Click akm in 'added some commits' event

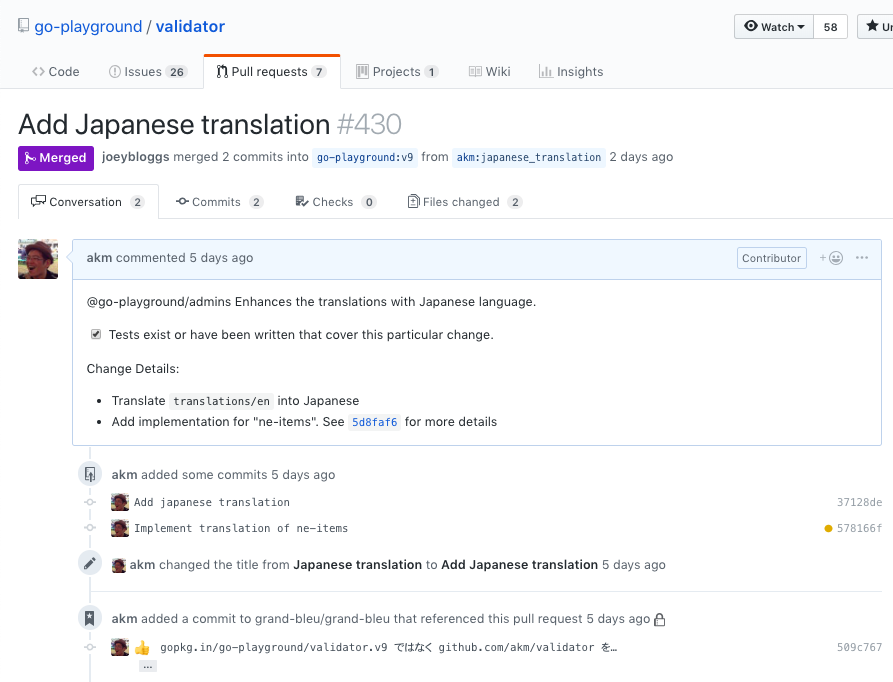click(x=124, y=475)
